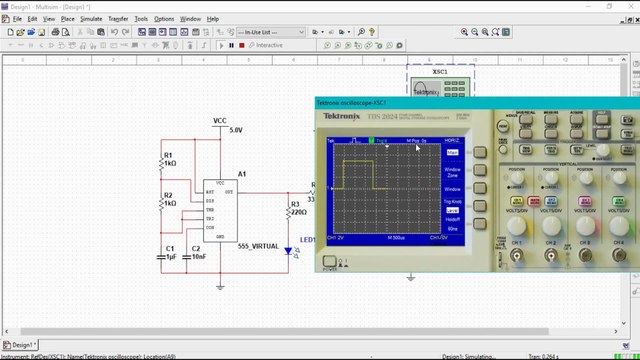This screenshot has height=360, width=640.
Task: Click the CH1 BNC input connector
Action: click(517, 256)
